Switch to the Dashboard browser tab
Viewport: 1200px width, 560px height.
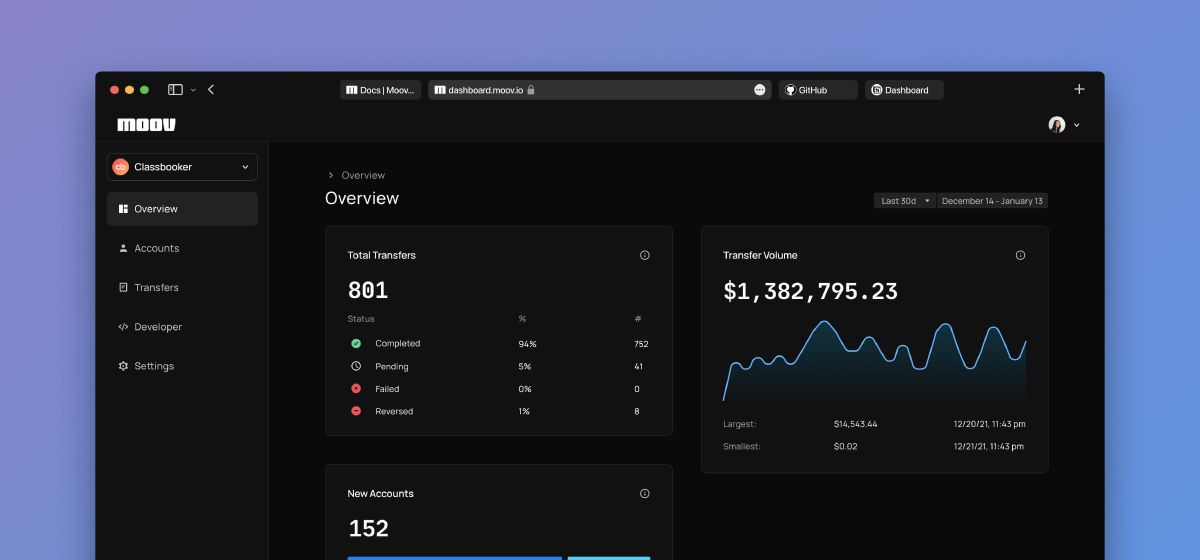pos(904,90)
